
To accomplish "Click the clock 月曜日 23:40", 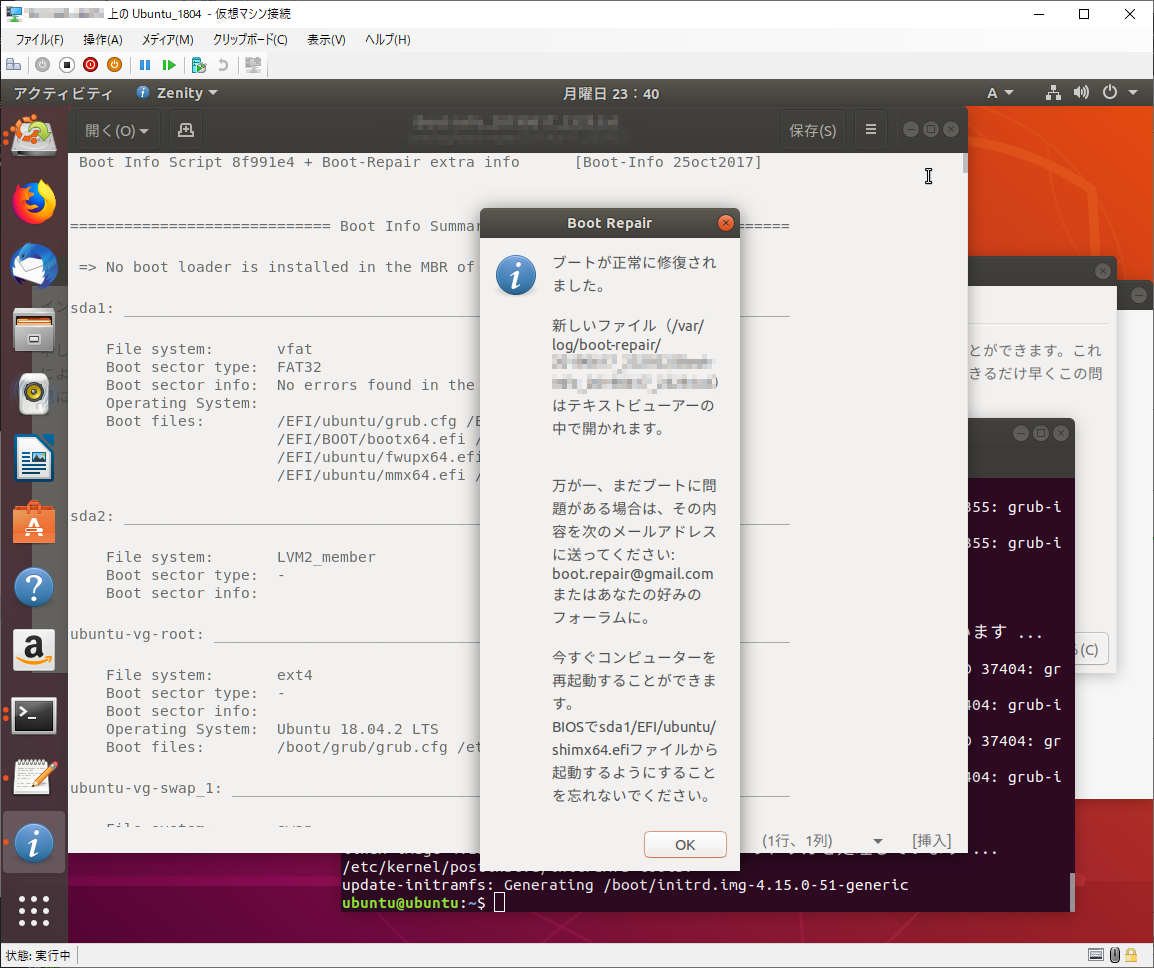I will coord(611,93).
